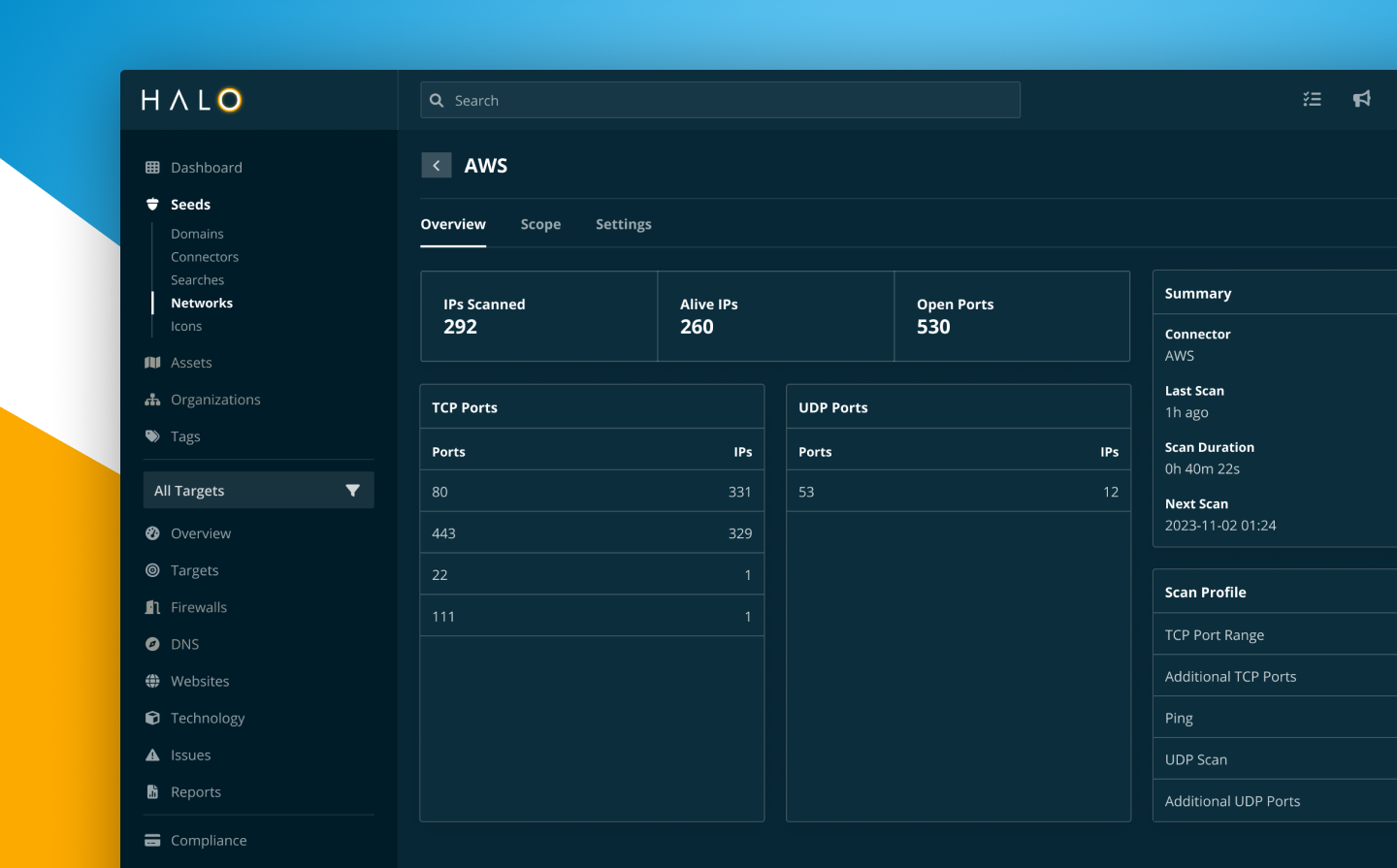This screenshot has height=868, width=1397.
Task: Click the checklist icon in the top bar
Action: (1312, 99)
